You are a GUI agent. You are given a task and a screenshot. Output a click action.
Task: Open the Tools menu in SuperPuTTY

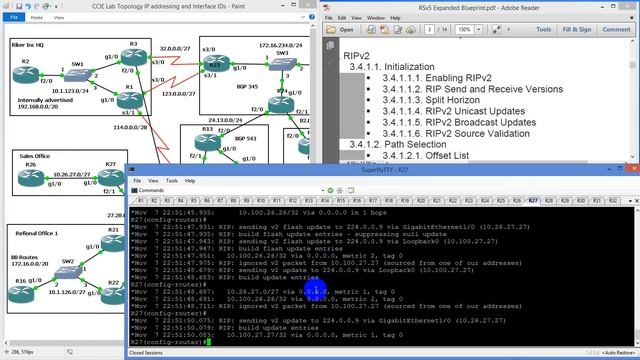(x=171, y=181)
